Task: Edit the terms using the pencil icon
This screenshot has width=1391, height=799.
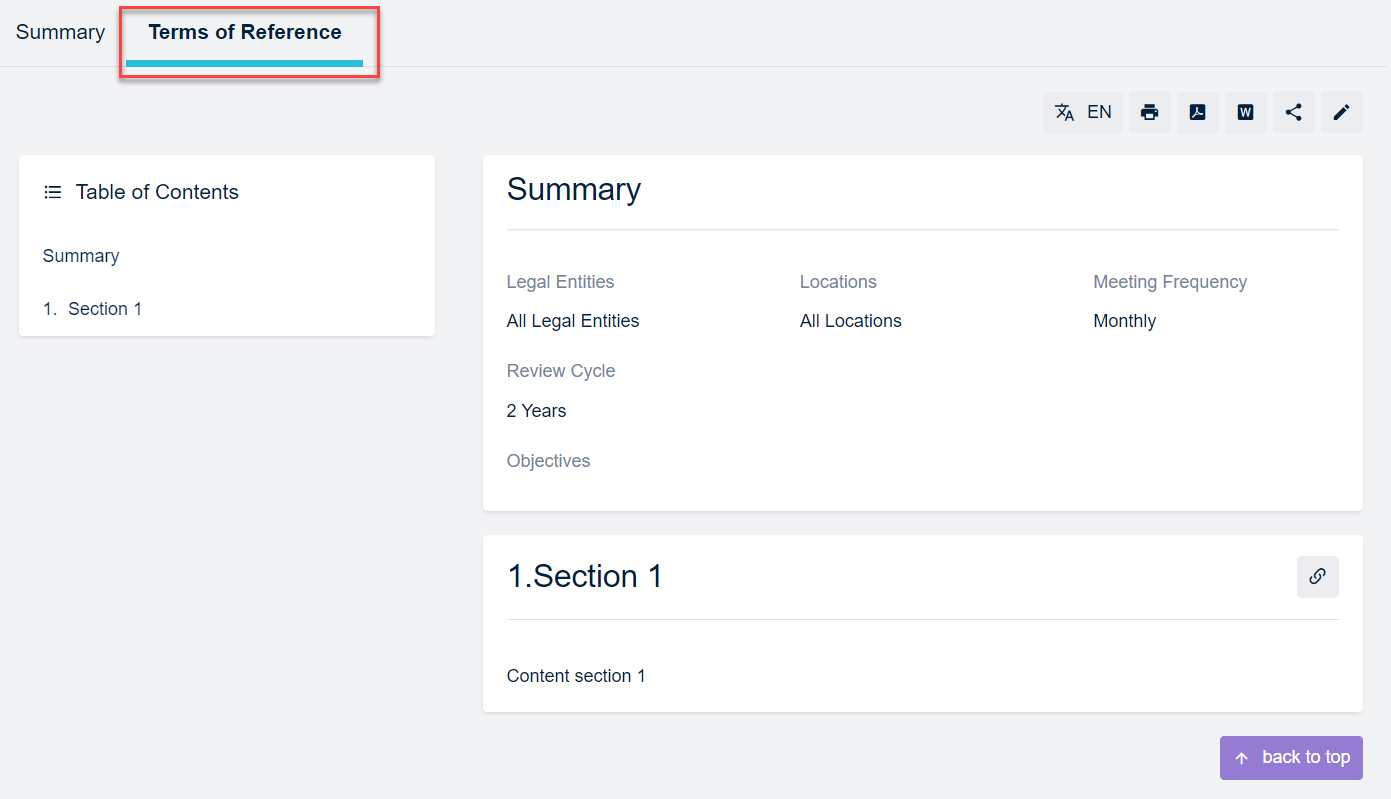Action: pyautogui.click(x=1341, y=112)
